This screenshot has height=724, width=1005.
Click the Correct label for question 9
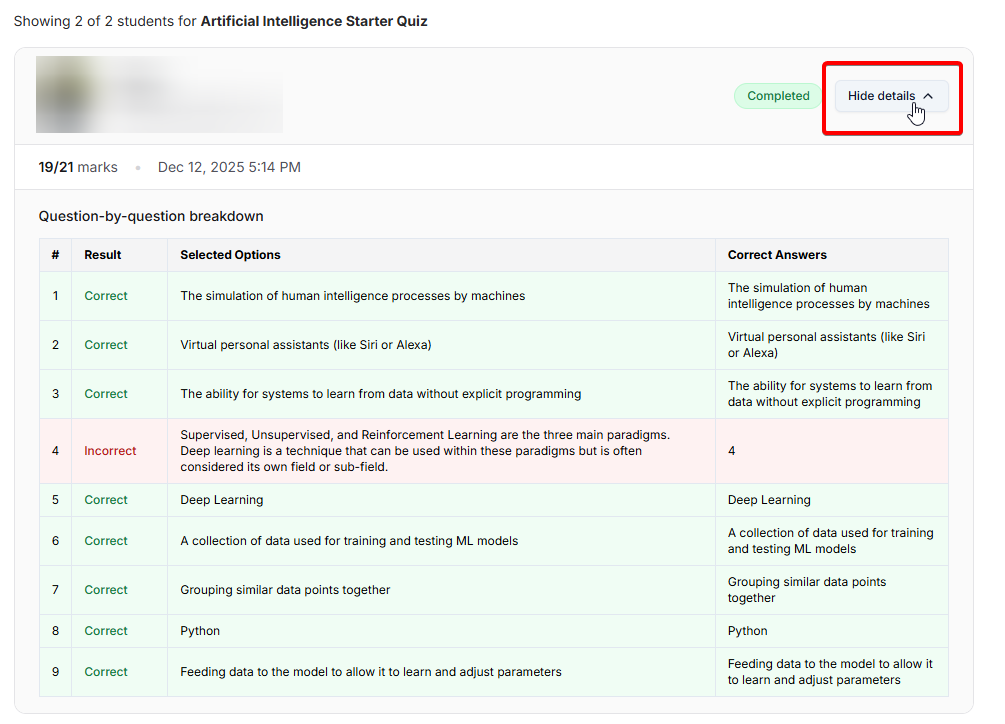(x=106, y=672)
